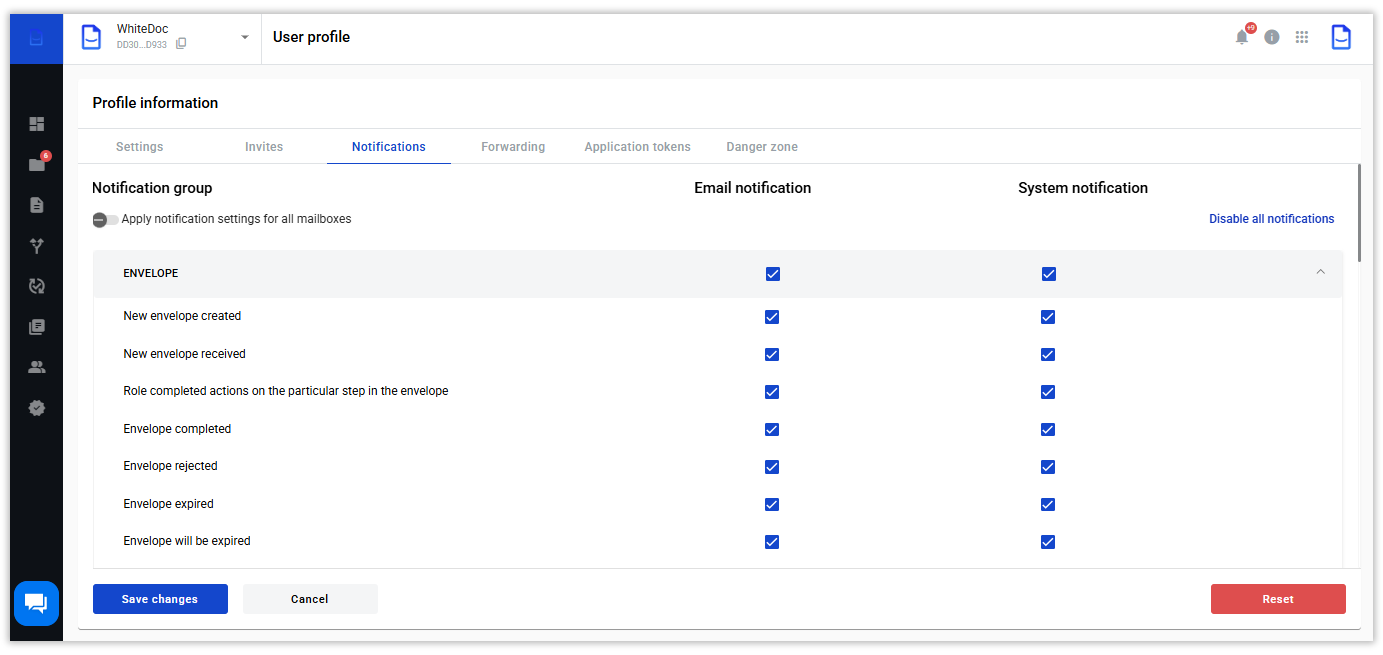
Task: Uncheck email notification for New envelope created
Action: pos(772,317)
